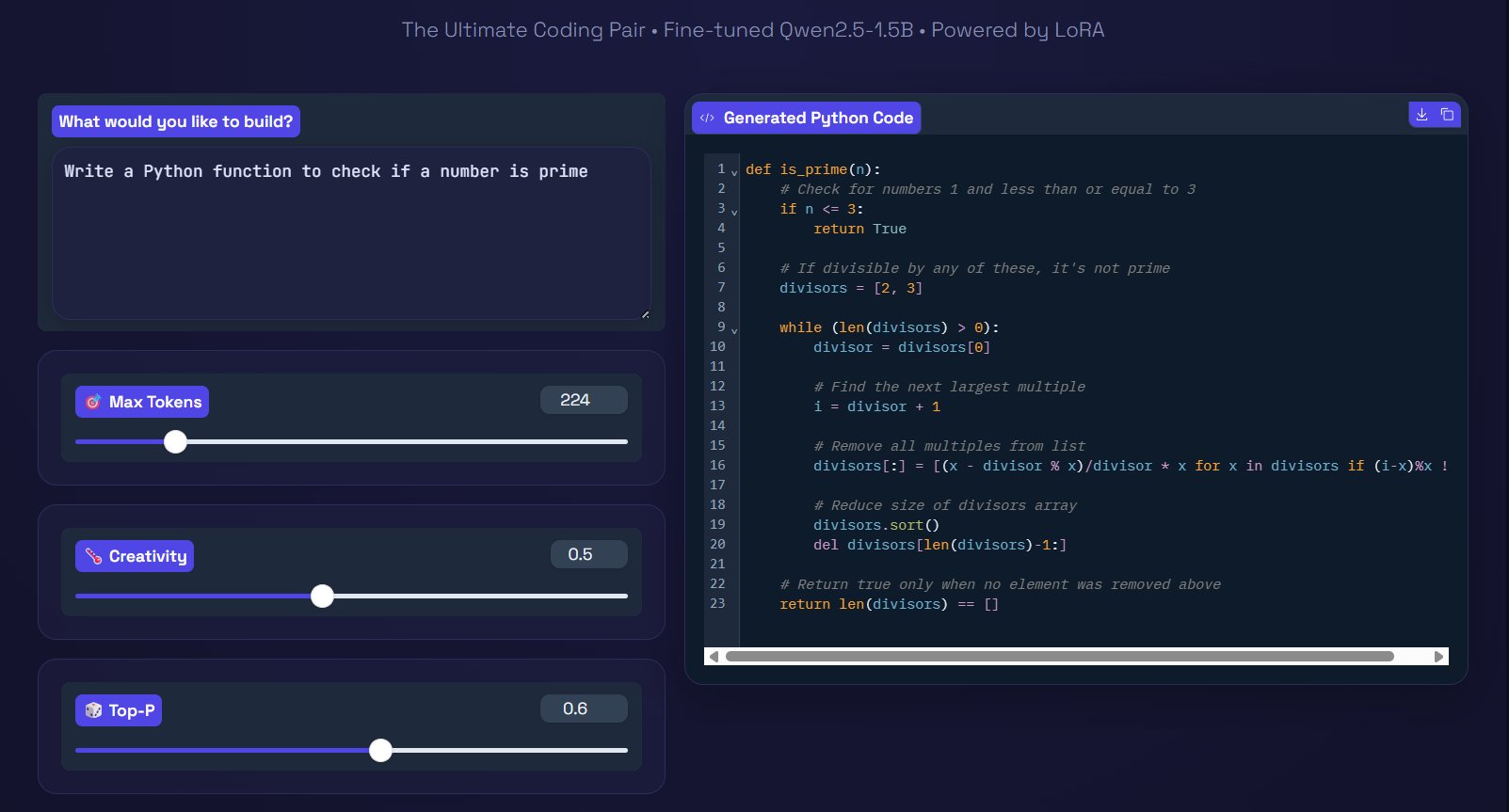The image size is (1509, 812).
Task: Download the generated Python code
Action: [1421, 115]
